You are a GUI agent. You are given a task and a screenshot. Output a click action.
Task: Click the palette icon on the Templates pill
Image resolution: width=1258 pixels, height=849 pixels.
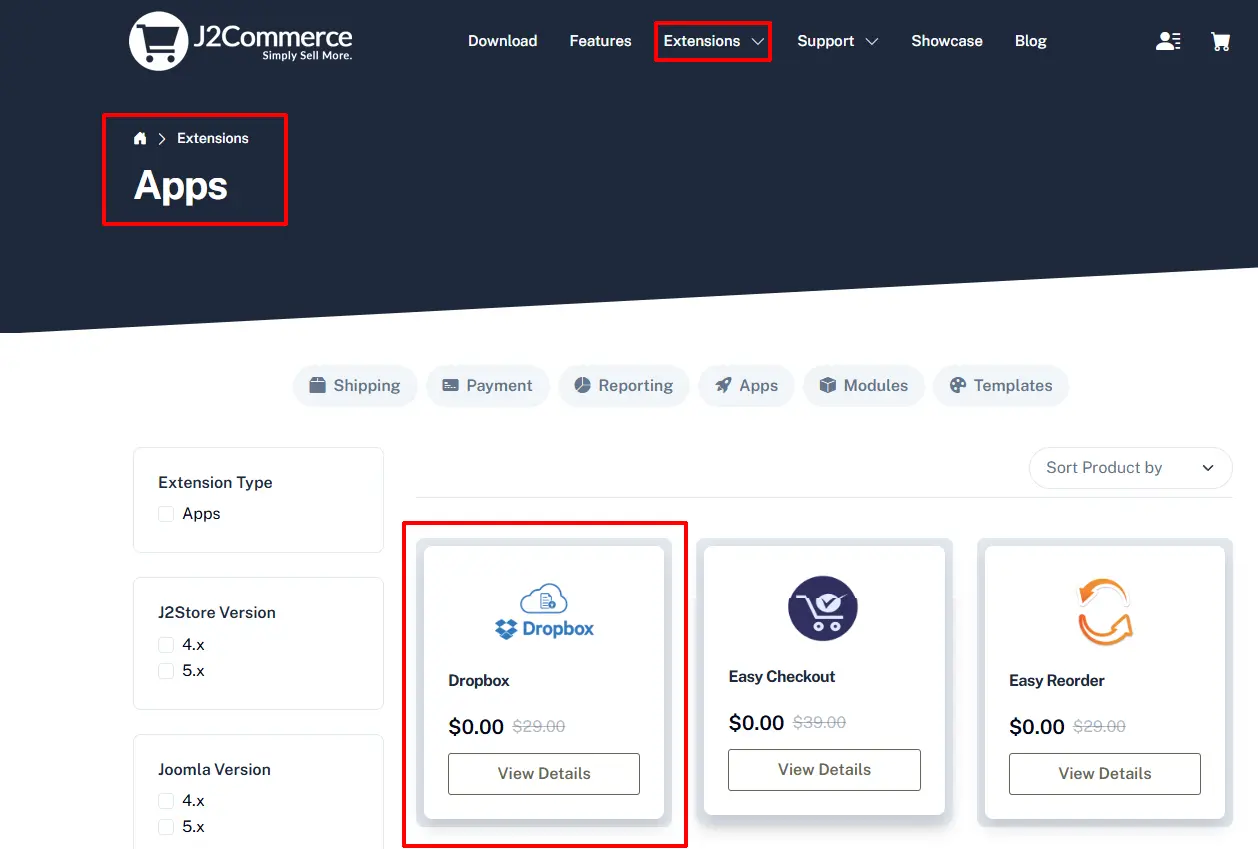[958, 385]
